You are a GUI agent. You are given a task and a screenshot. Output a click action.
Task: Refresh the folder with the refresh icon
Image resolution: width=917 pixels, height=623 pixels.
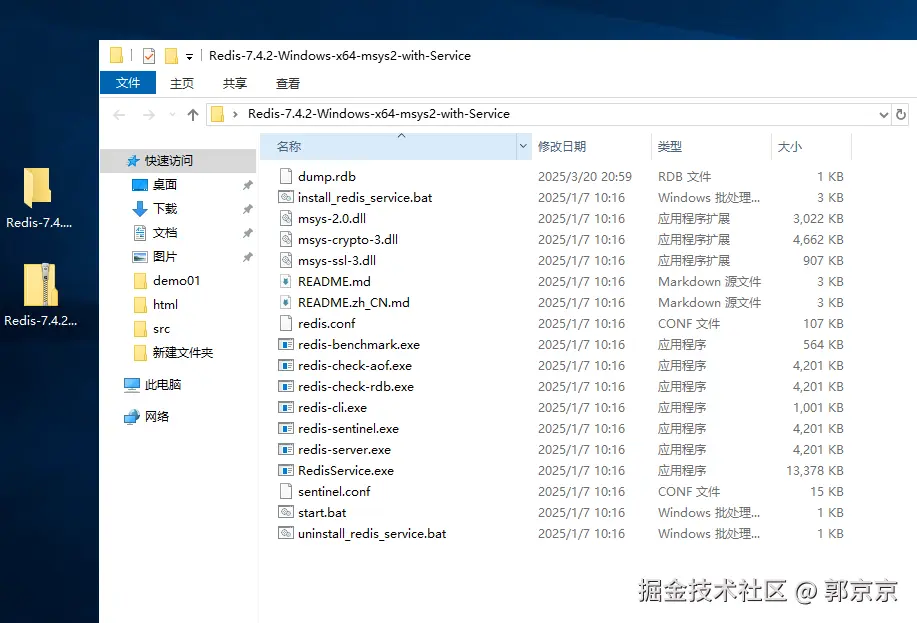click(901, 114)
